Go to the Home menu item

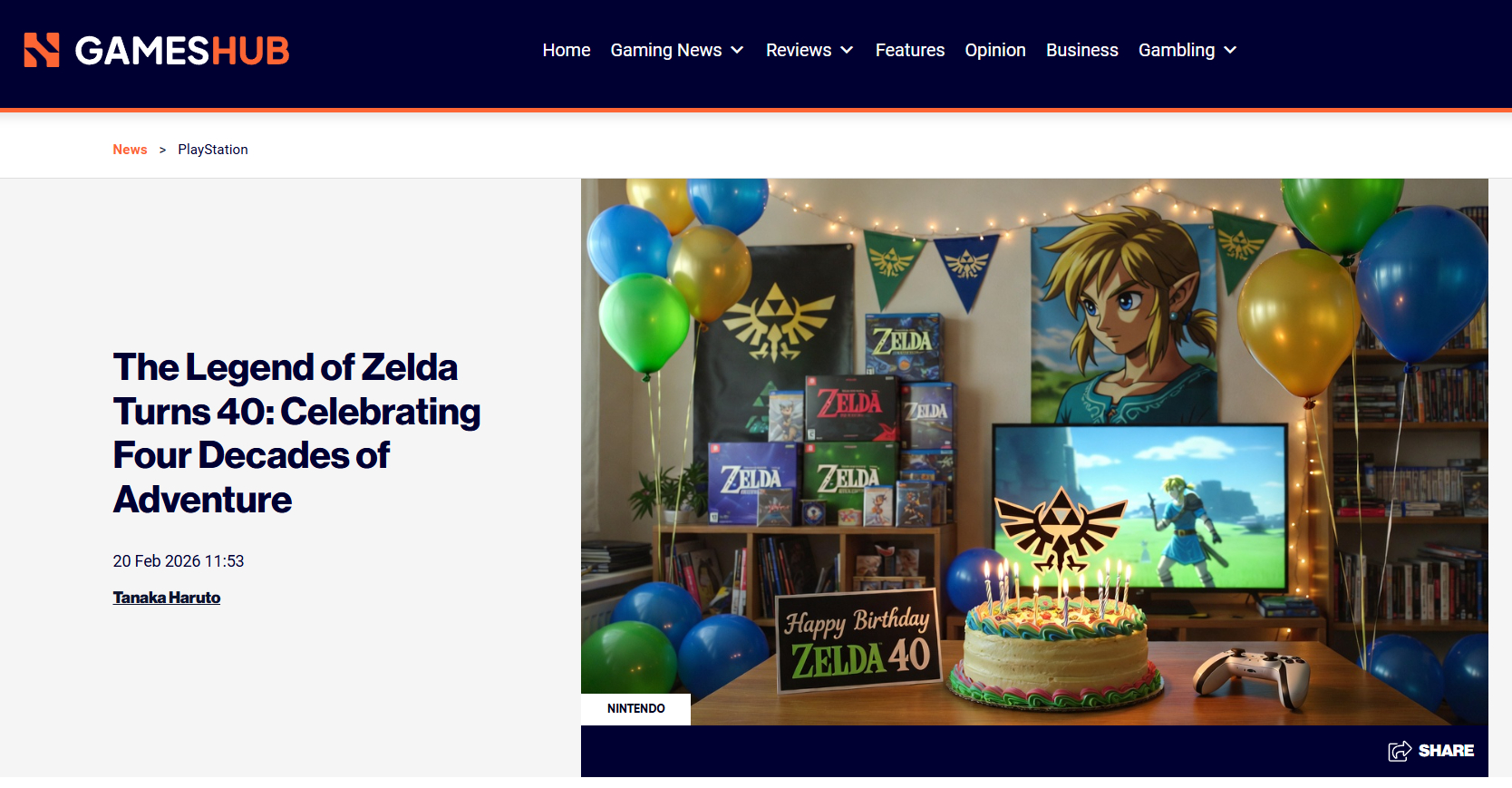point(567,50)
